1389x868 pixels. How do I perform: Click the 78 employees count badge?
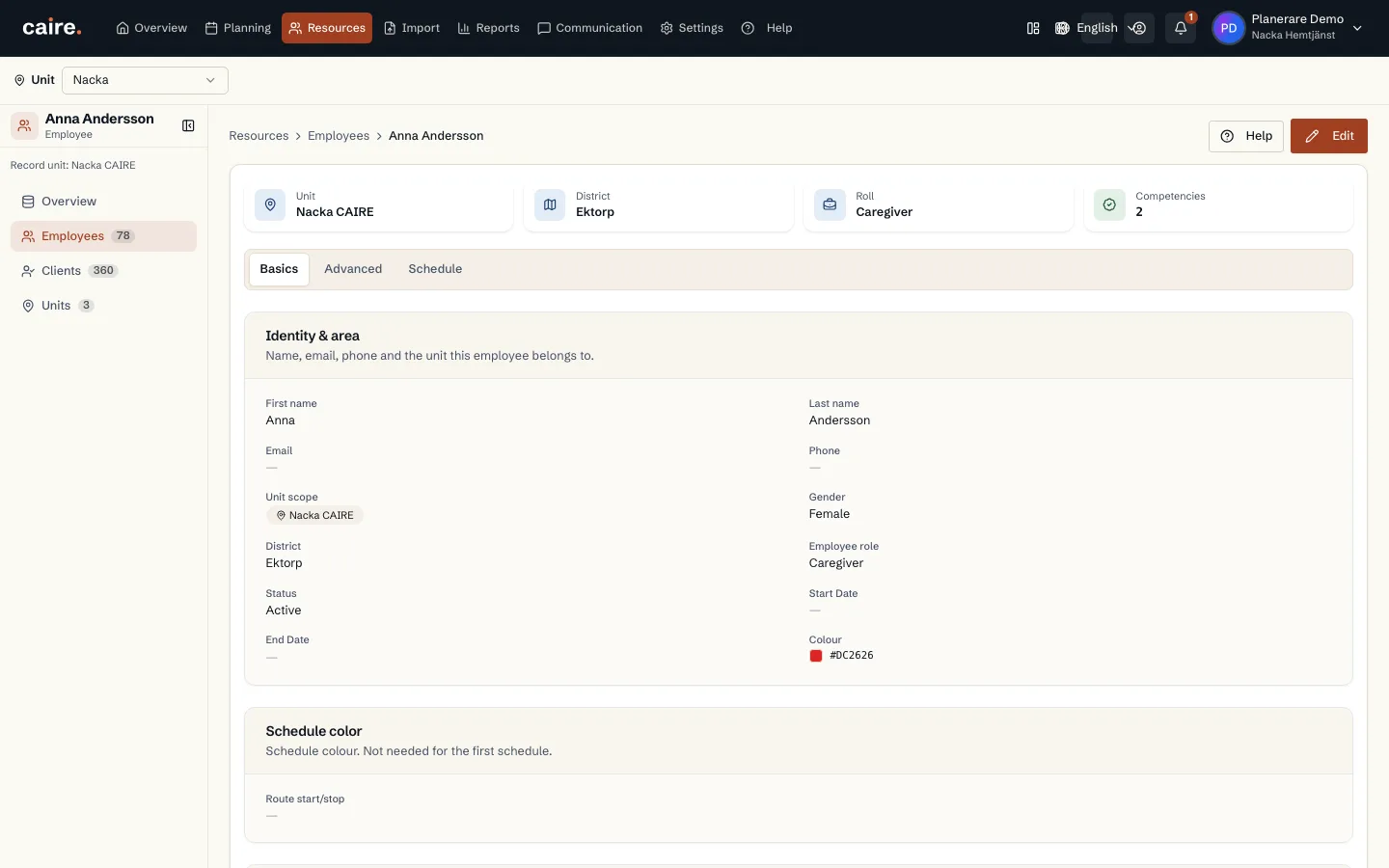pos(123,236)
